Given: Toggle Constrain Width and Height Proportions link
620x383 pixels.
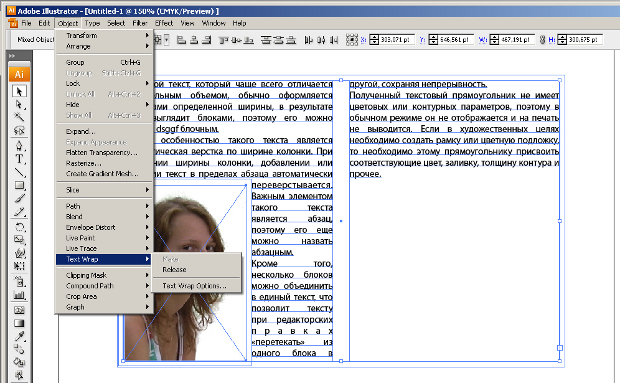Looking at the screenshot, I should click(542, 40).
